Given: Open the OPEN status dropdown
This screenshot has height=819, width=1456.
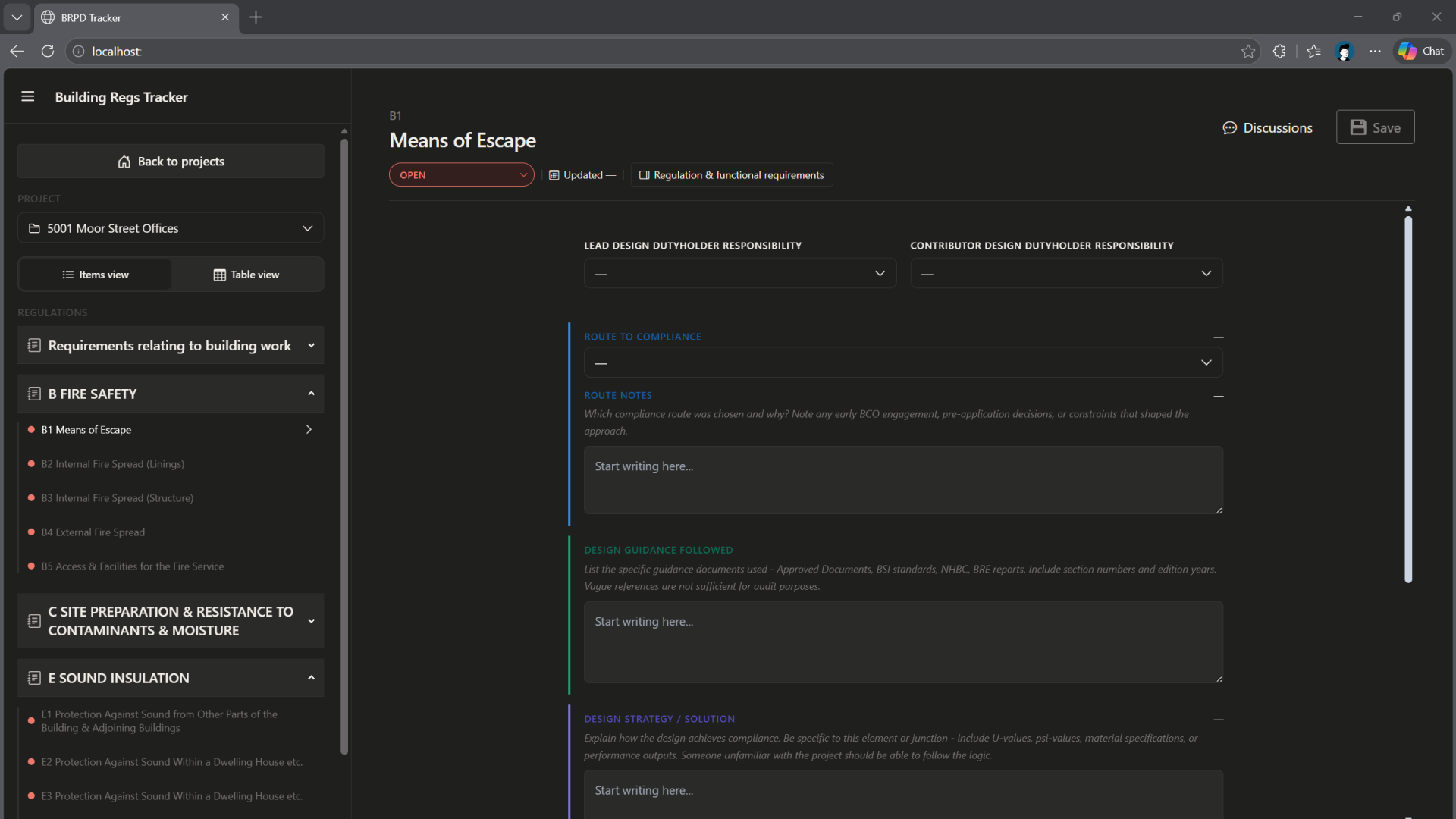Looking at the screenshot, I should 461,174.
